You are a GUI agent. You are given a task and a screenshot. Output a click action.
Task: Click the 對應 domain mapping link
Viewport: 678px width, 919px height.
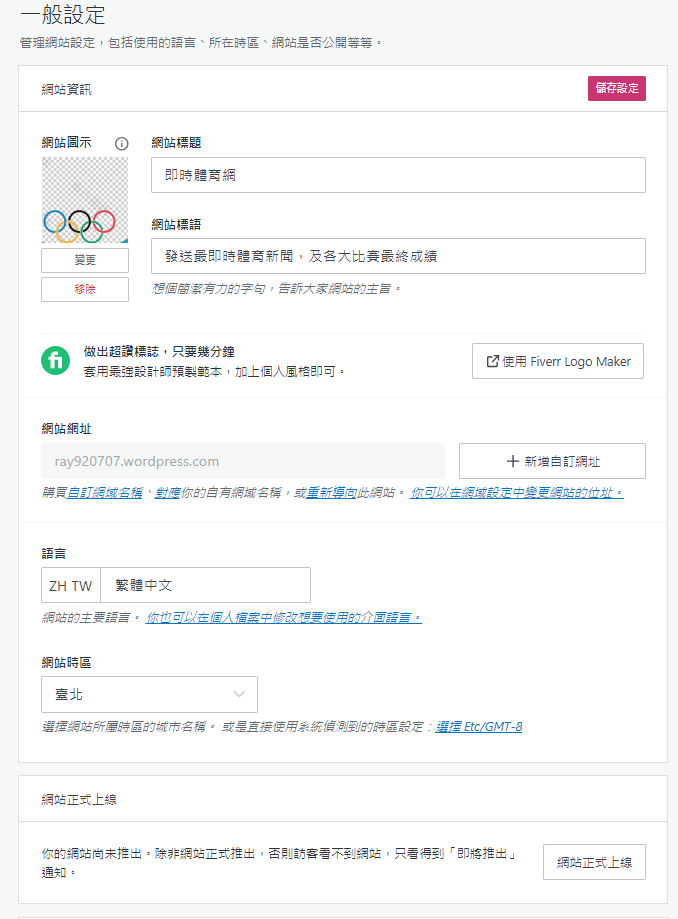(166, 493)
